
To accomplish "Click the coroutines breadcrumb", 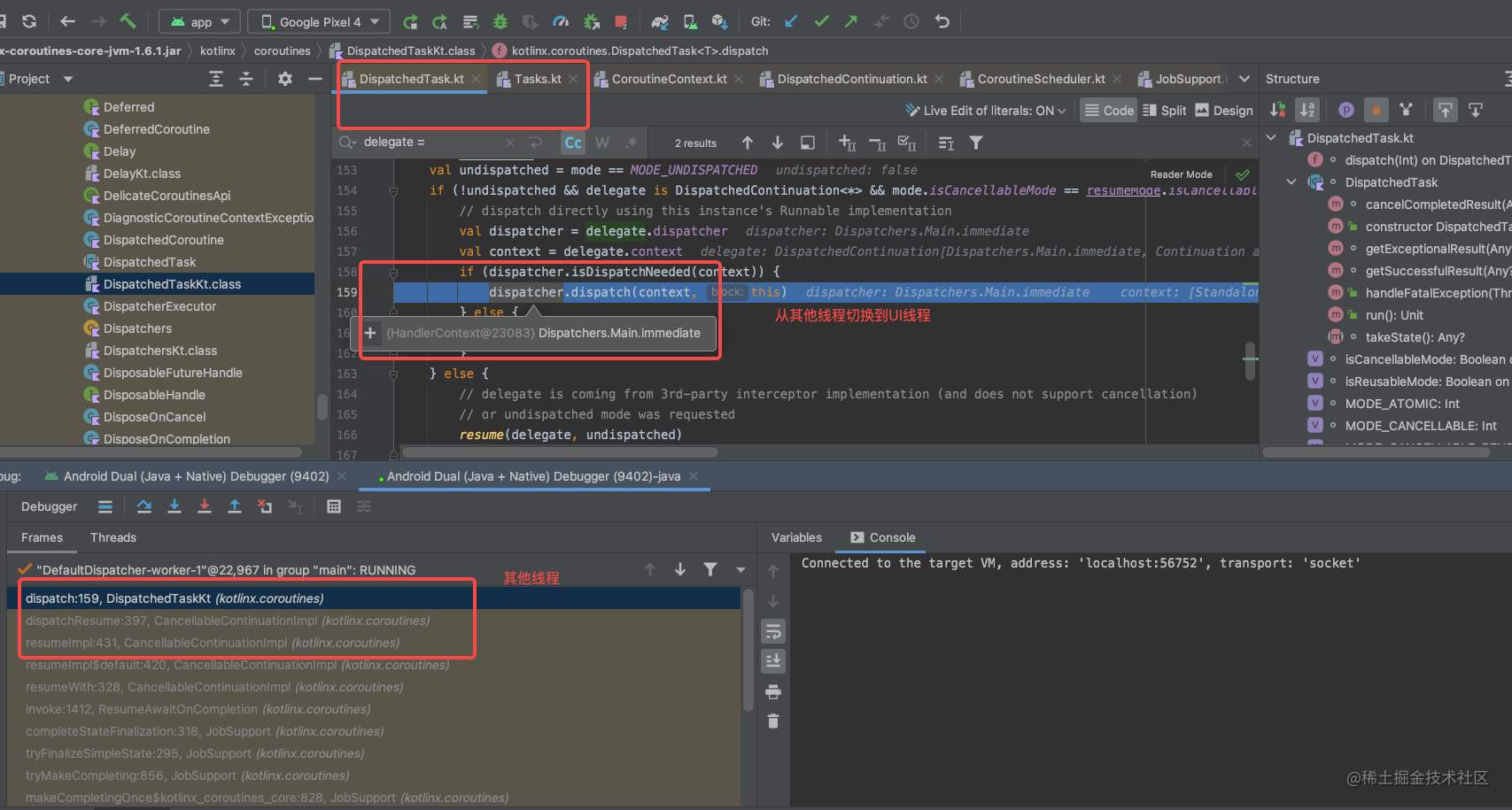I will [282, 50].
